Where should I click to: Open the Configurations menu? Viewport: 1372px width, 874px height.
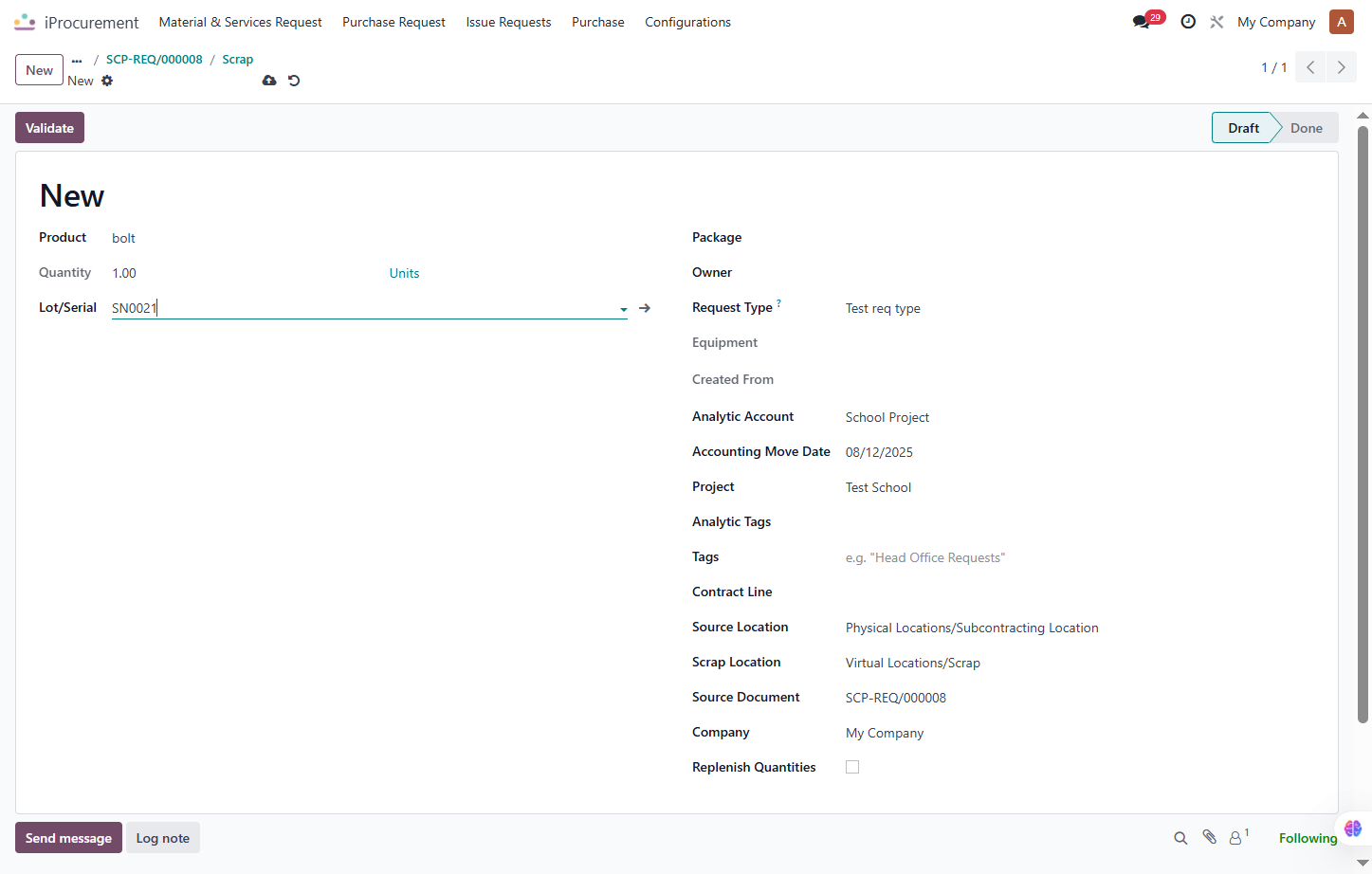click(688, 22)
